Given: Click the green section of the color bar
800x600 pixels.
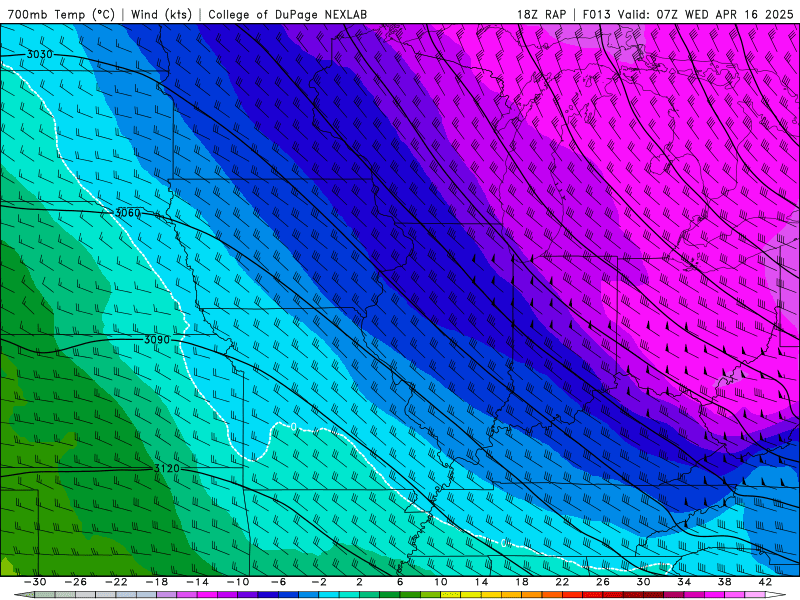Looking at the screenshot, I should point(390,595).
